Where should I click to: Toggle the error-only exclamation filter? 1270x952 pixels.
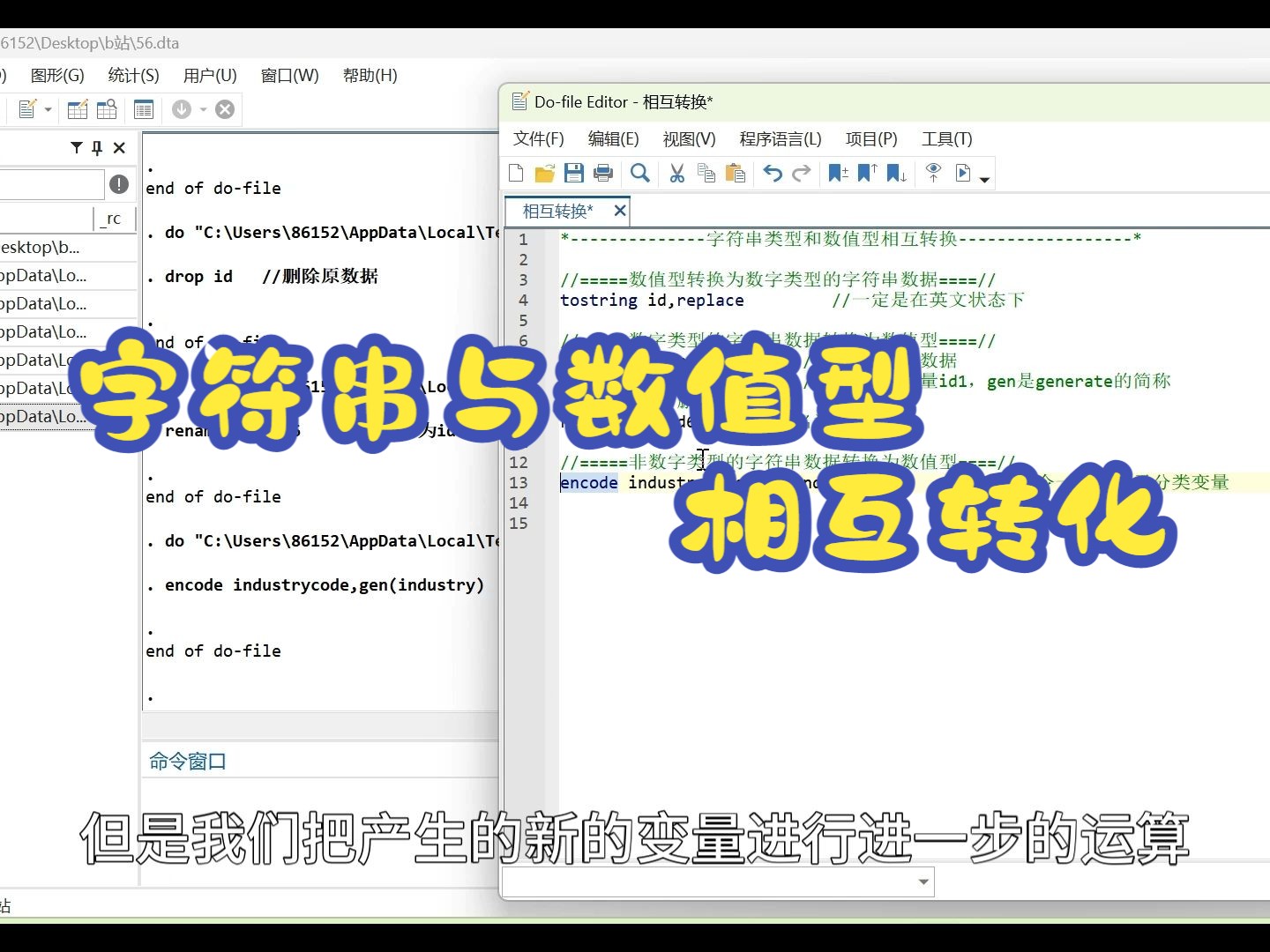pos(119,184)
